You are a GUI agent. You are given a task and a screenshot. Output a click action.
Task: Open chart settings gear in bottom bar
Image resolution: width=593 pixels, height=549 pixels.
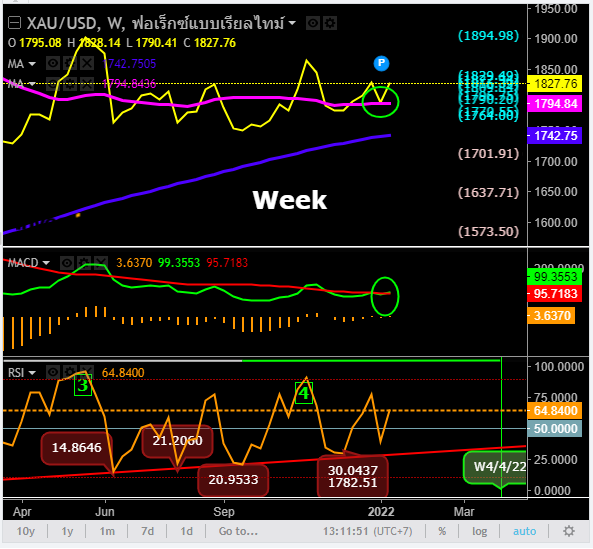(x=569, y=531)
